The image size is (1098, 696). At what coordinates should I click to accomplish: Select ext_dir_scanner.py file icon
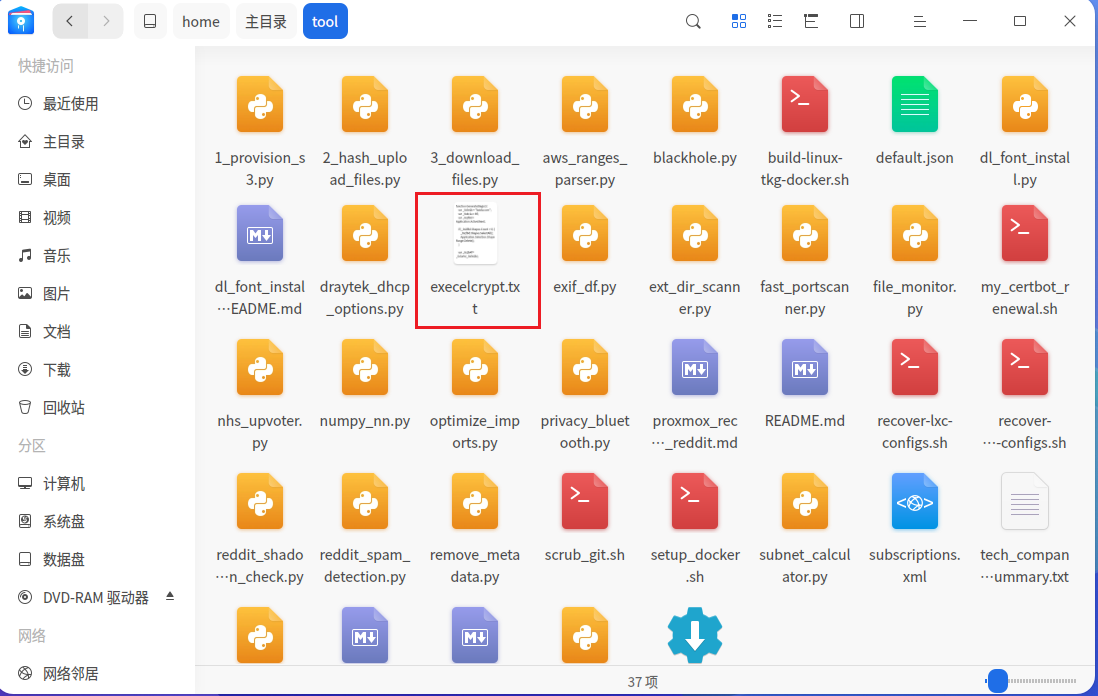tap(695, 233)
